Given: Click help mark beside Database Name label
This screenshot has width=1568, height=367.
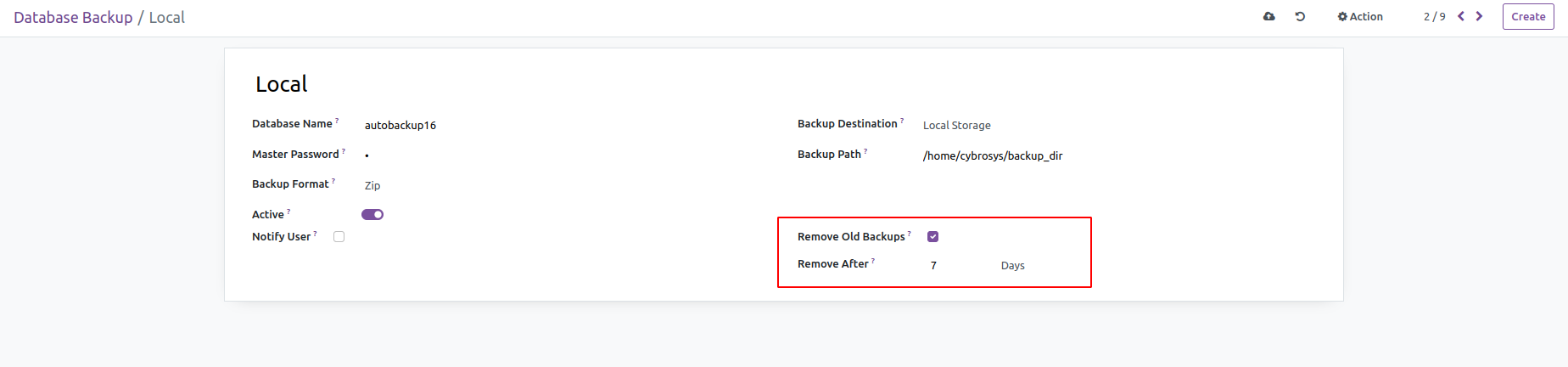Looking at the screenshot, I should (337, 121).
